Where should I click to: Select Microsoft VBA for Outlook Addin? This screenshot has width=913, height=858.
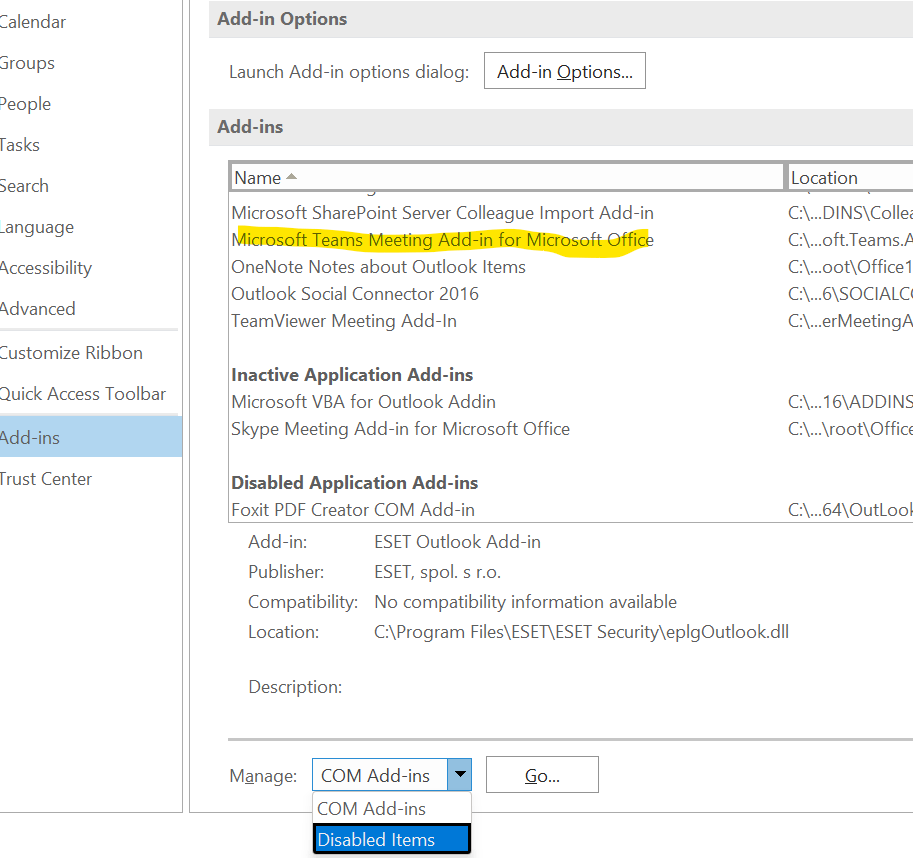pos(363,402)
